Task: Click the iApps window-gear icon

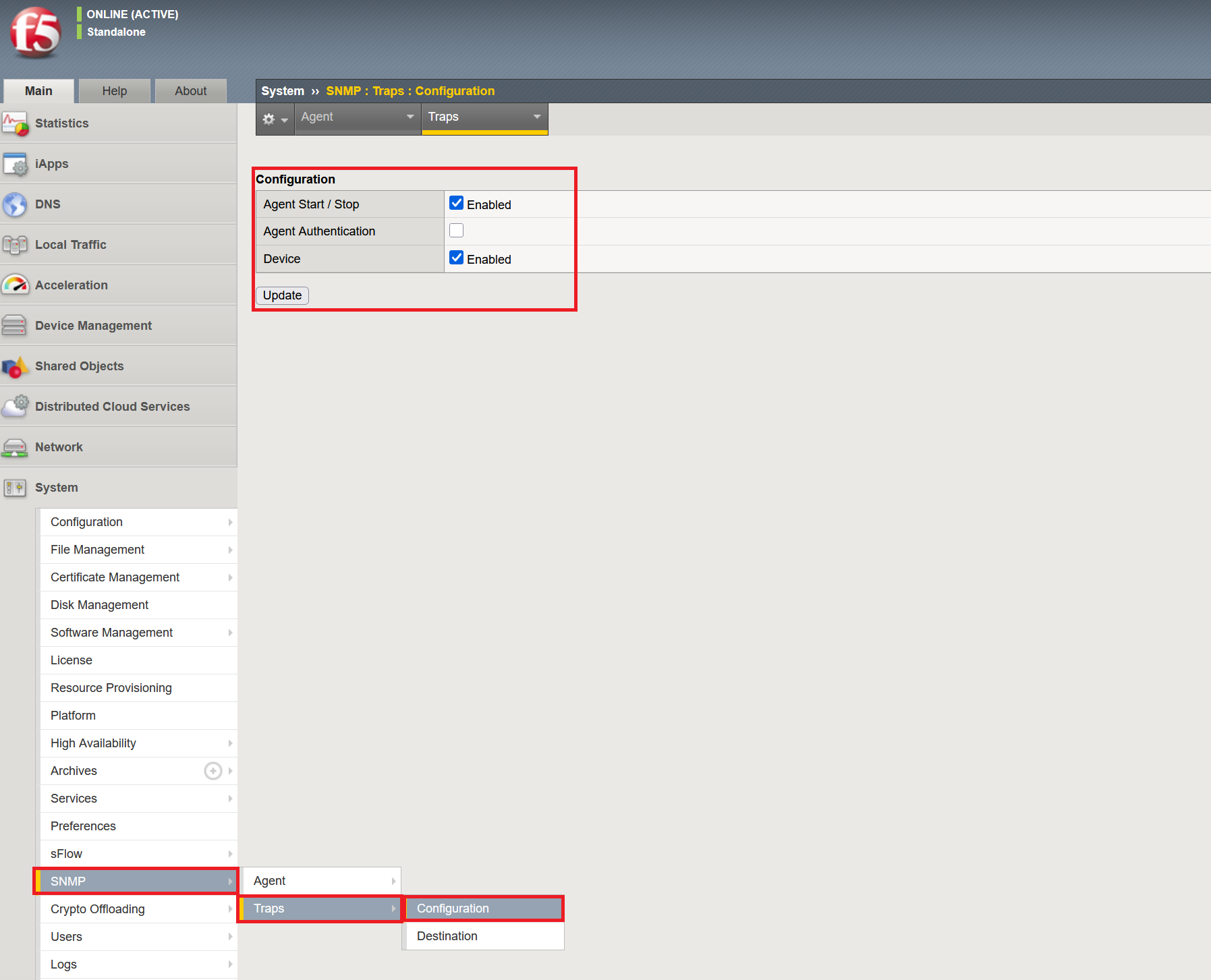Action: click(x=16, y=165)
